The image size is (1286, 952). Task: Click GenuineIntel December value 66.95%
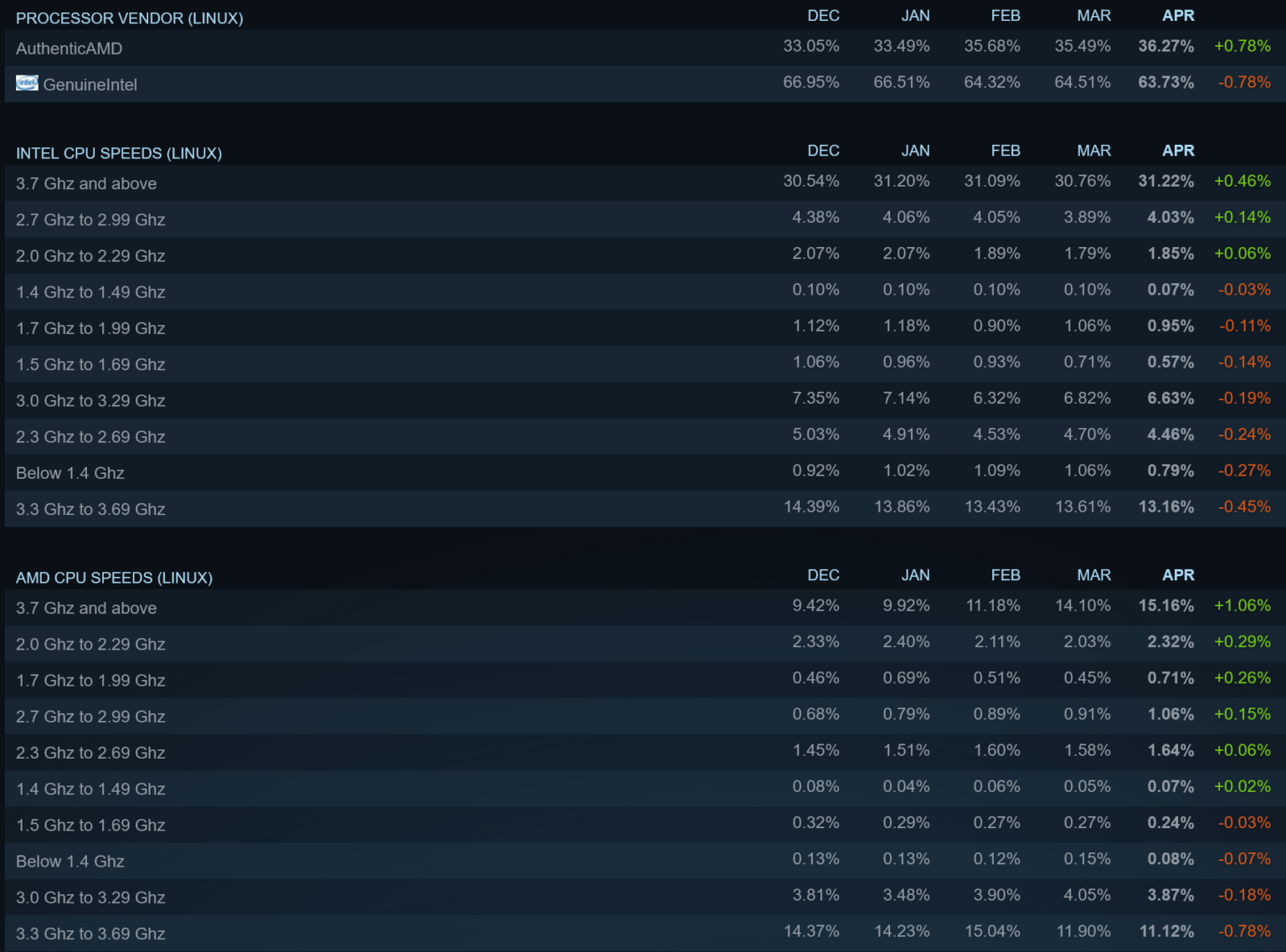click(810, 82)
